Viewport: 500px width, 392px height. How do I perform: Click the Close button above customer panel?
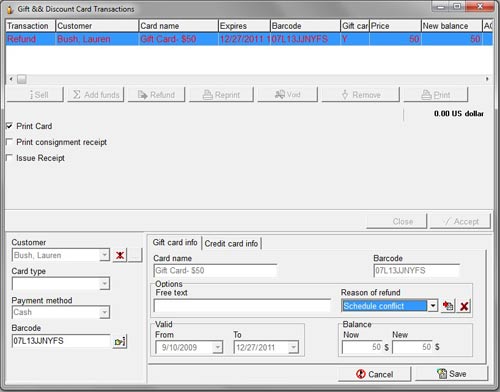pos(396,221)
